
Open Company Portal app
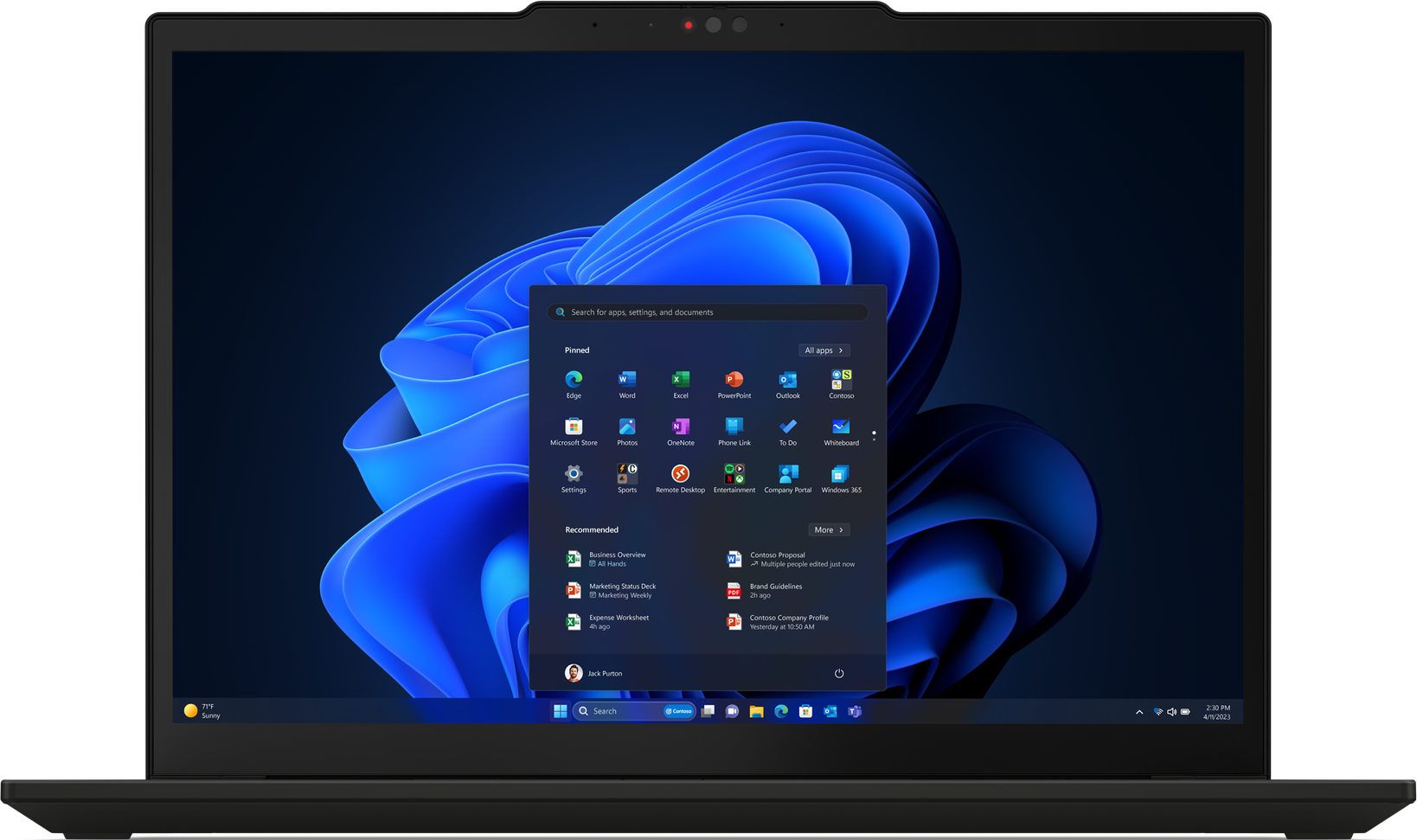point(788,478)
